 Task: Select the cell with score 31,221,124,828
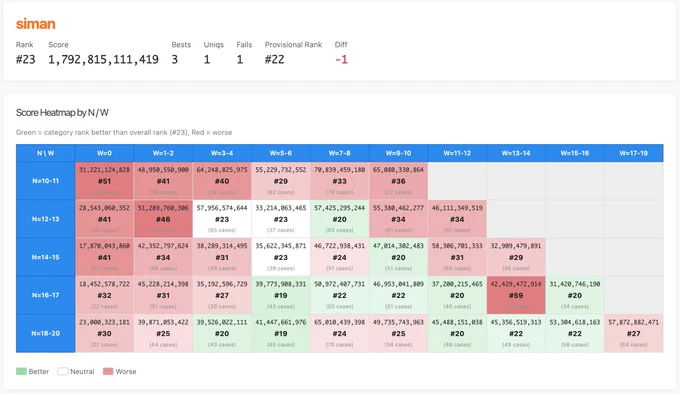pyautogui.click(x=105, y=181)
